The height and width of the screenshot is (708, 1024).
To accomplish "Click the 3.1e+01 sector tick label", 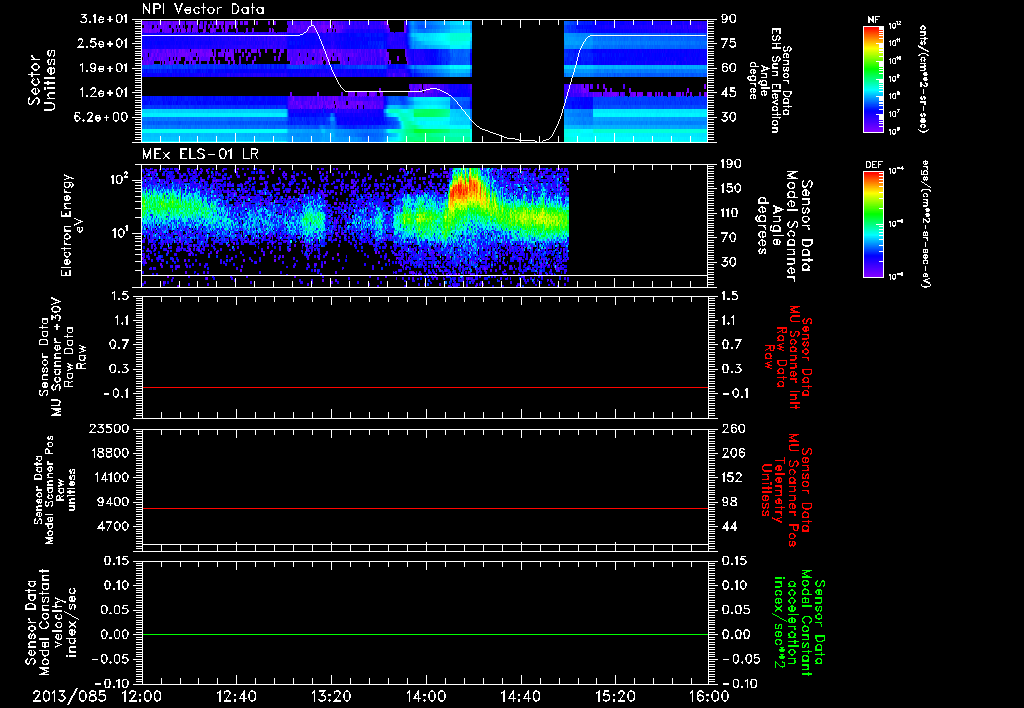I will click(x=104, y=19).
